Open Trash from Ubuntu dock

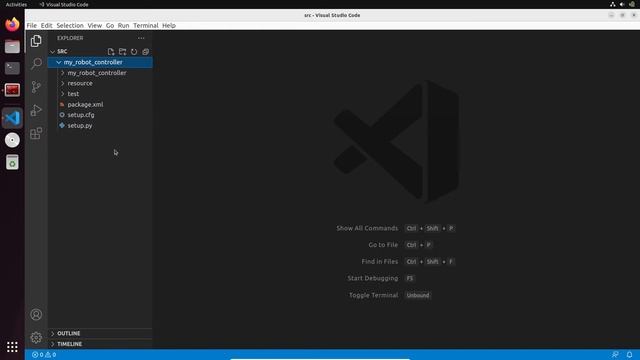[x=12, y=162]
